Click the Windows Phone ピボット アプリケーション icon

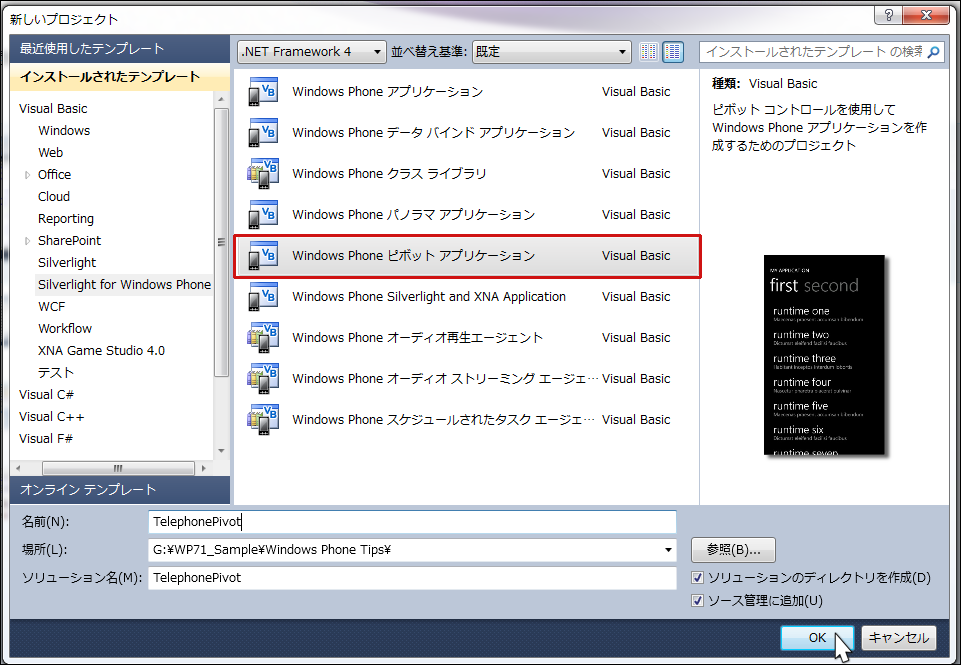pos(263,256)
